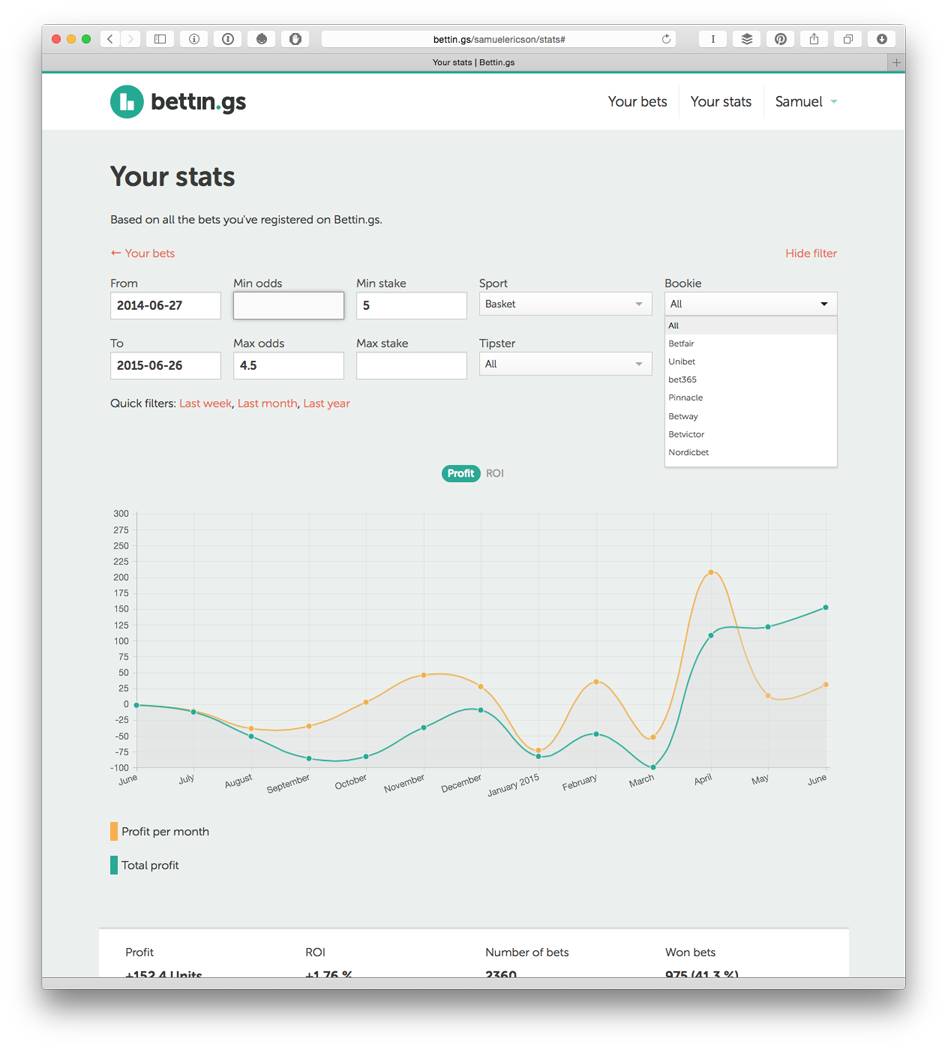Screen dimensions: 948x1049
Task: Toggle the Profit chart view
Action: (x=461, y=473)
